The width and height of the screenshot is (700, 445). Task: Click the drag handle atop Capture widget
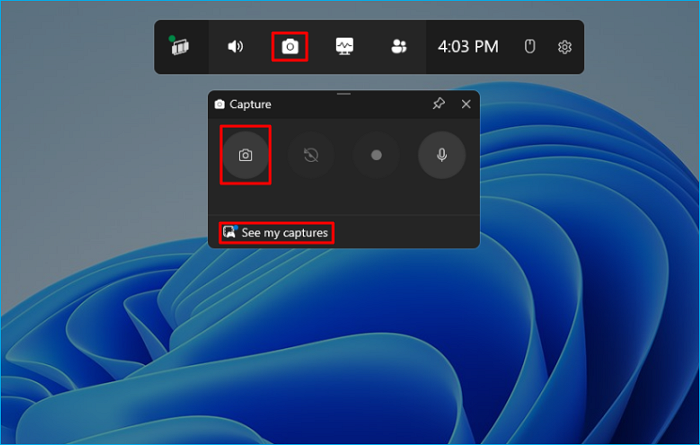[344, 93]
